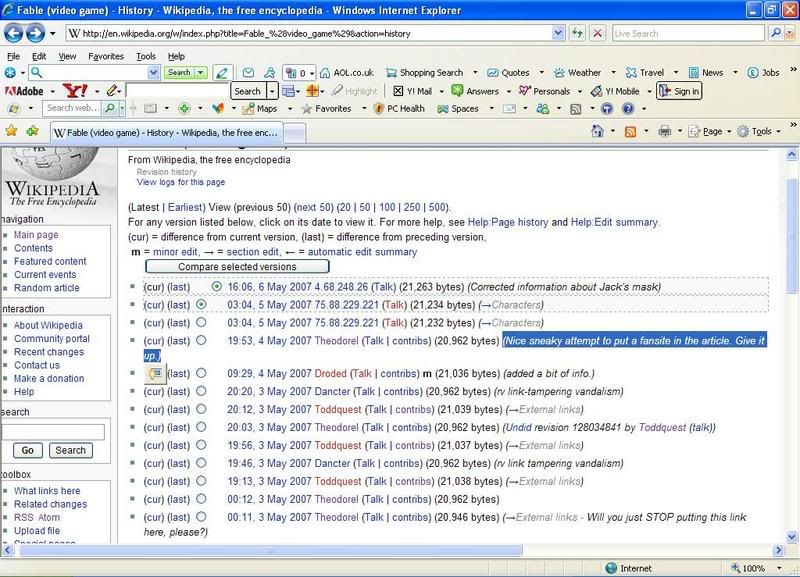Go forward with the browser Forward arrow
The height and width of the screenshot is (577, 800).
[35, 34]
